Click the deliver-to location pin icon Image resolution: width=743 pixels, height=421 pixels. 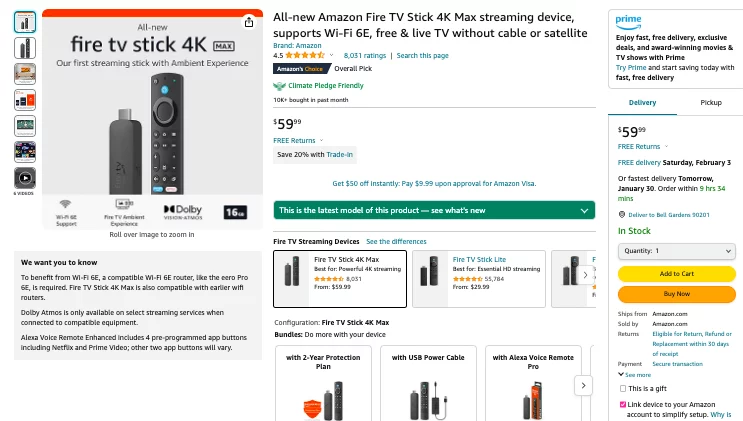click(x=622, y=215)
